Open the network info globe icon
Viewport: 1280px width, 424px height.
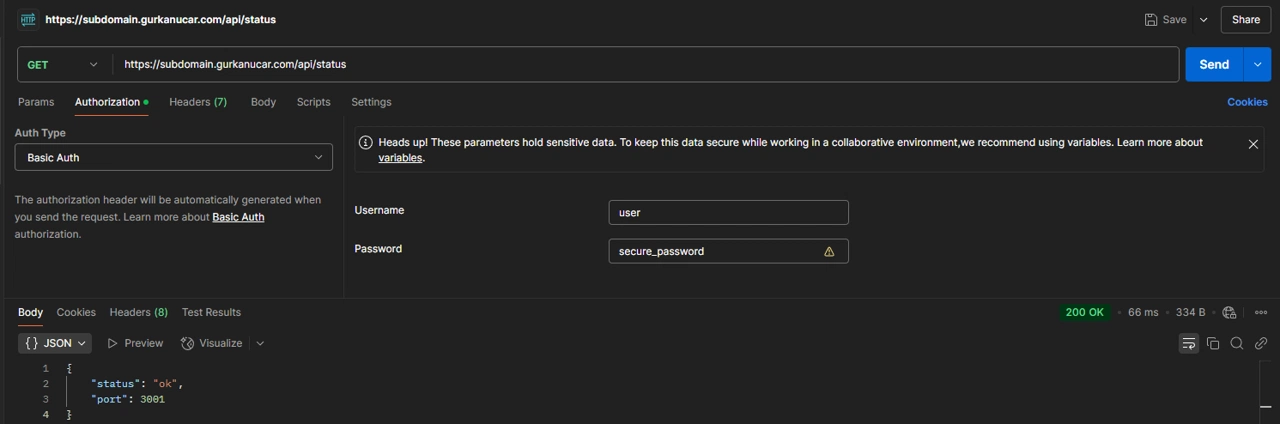point(1230,312)
